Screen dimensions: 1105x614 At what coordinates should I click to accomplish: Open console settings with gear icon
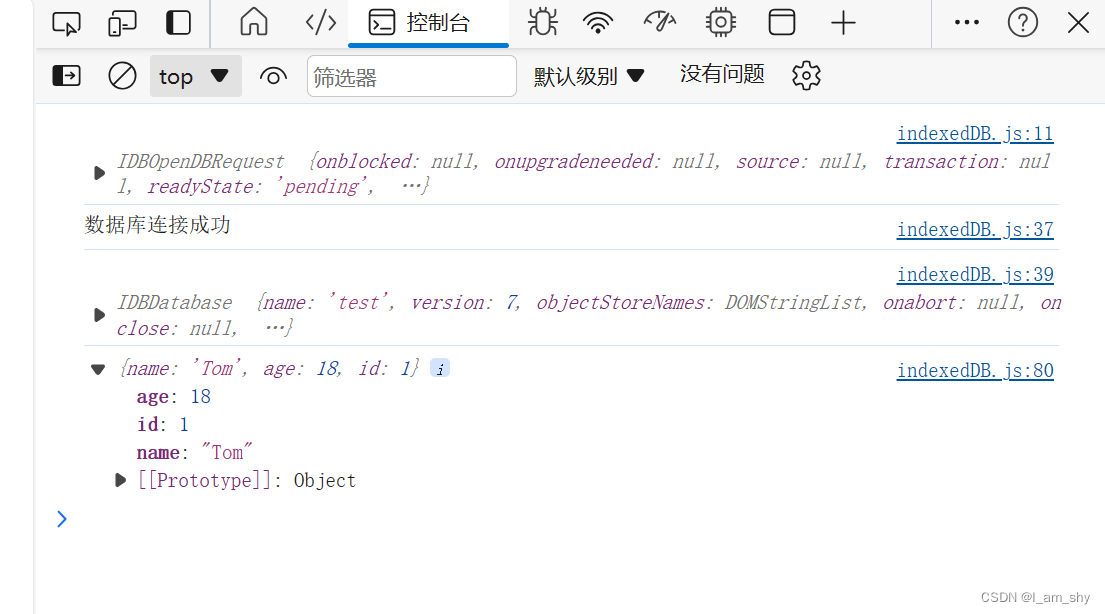click(806, 75)
